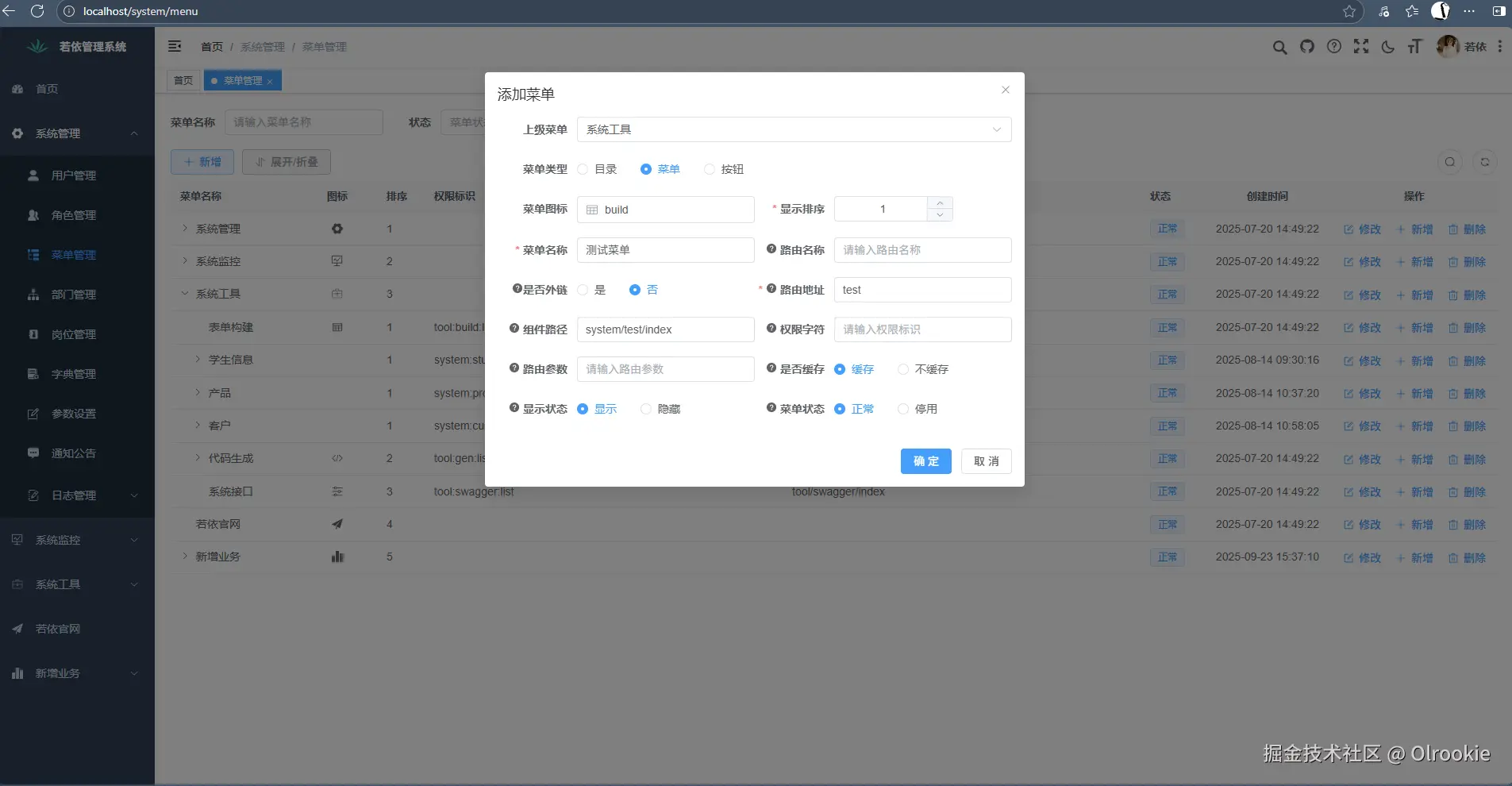
Task: Select the 按钮 radio for 菜单类型
Action: coord(708,169)
